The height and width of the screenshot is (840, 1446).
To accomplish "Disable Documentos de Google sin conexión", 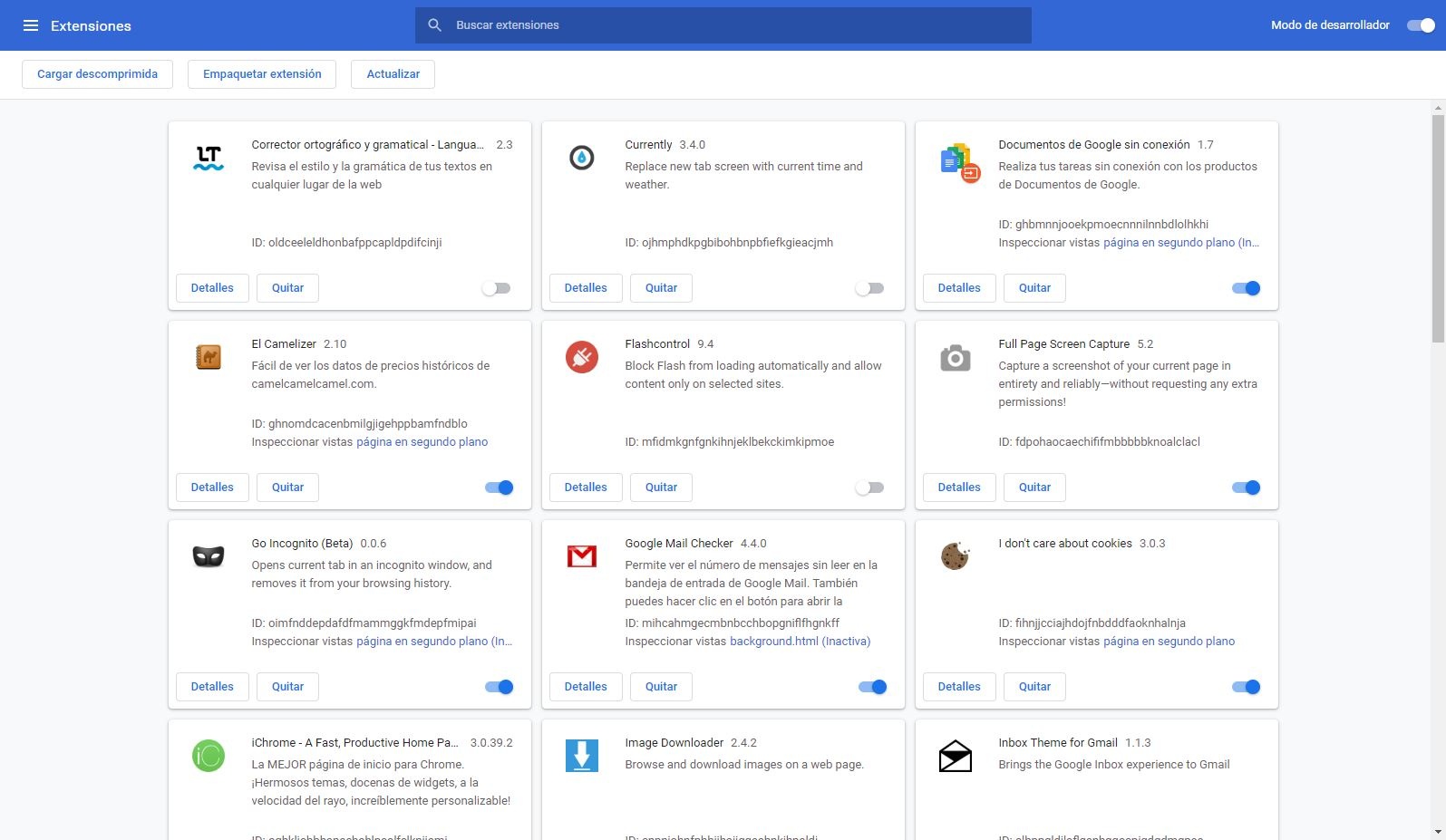I will 1247,288.
